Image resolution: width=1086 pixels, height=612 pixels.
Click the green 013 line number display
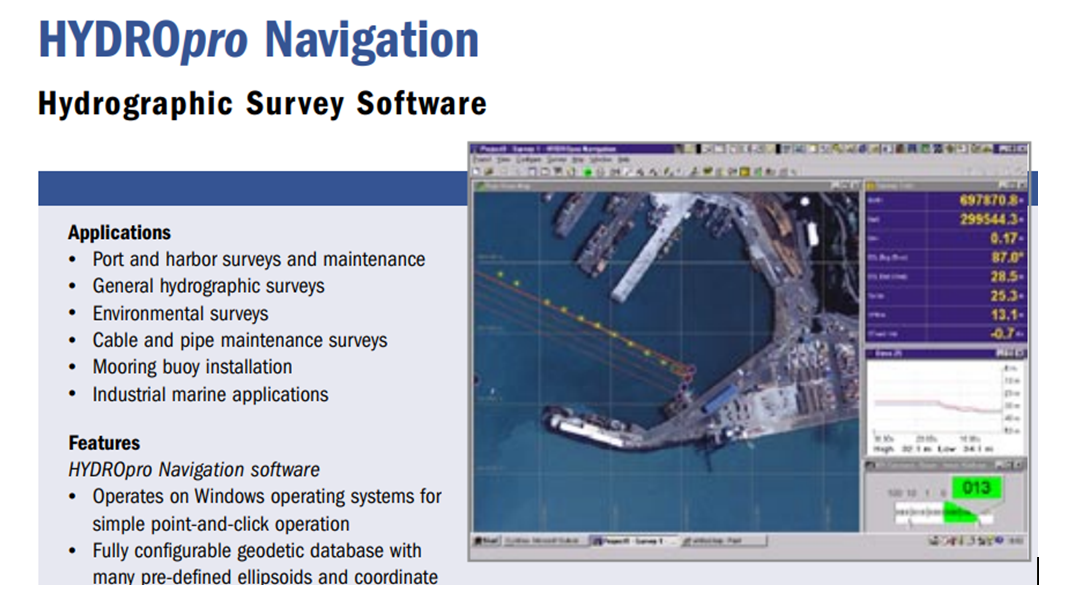tap(975, 488)
